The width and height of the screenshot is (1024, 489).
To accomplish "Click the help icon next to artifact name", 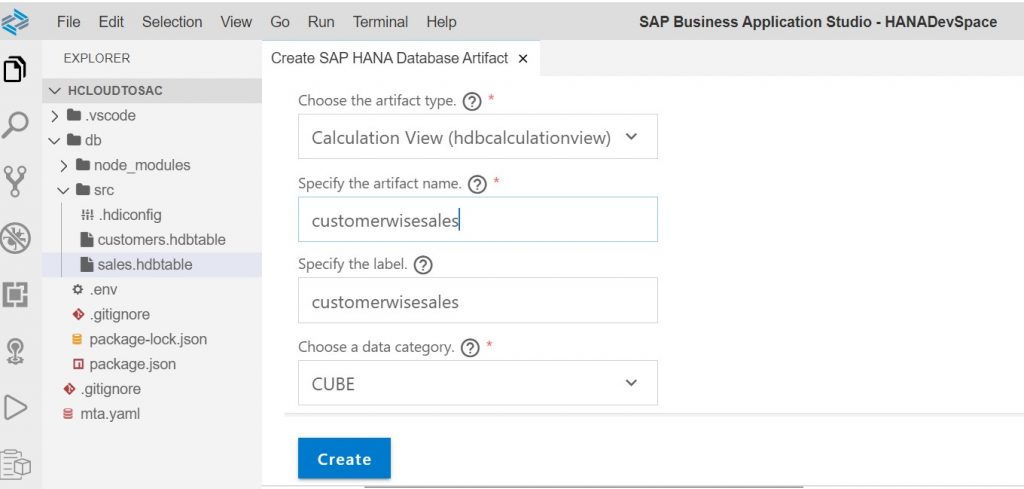I will (x=477, y=185).
